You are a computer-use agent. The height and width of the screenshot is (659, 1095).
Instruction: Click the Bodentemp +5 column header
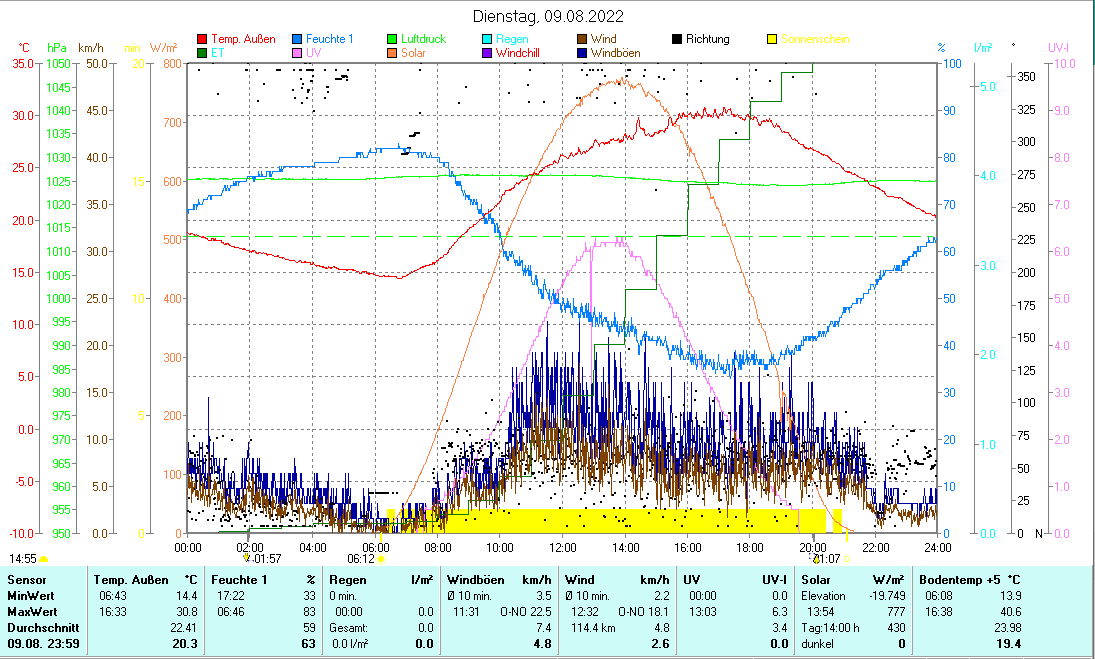click(961, 580)
